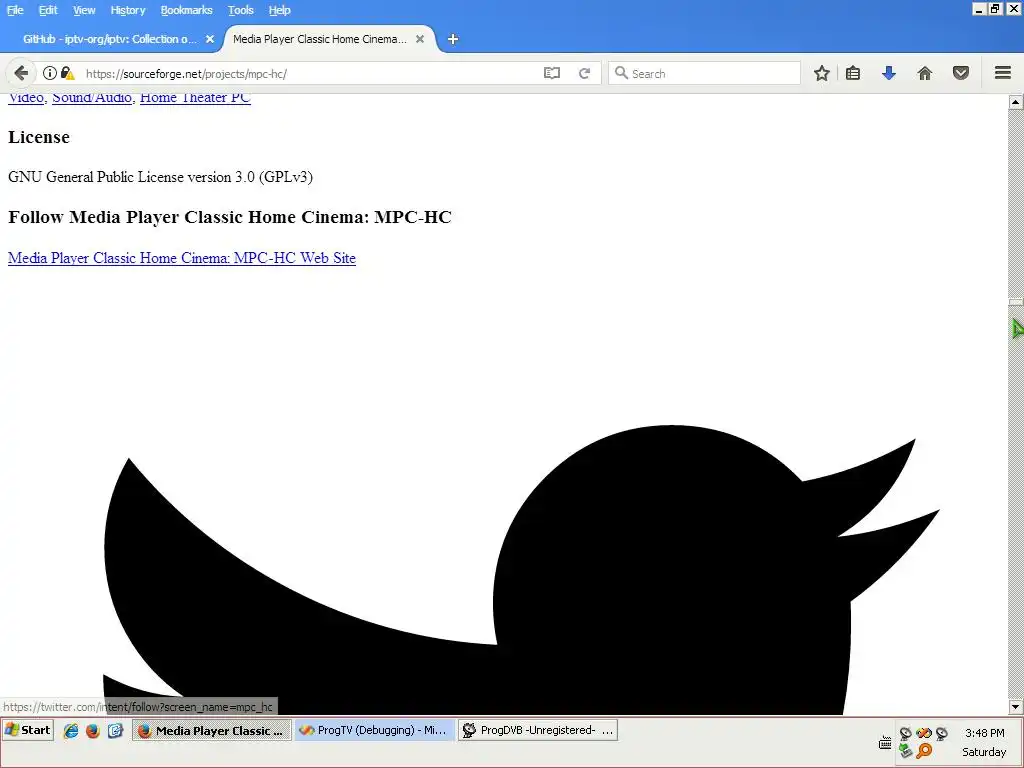
Task: Follow the Sound/Audio category link
Action: point(92,98)
